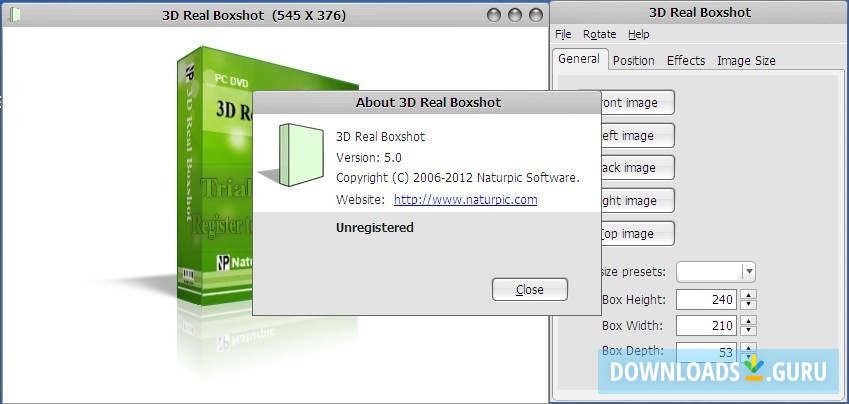Click the Right image button
The height and width of the screenshot is (404, 849).
click(x=637, y=201)
